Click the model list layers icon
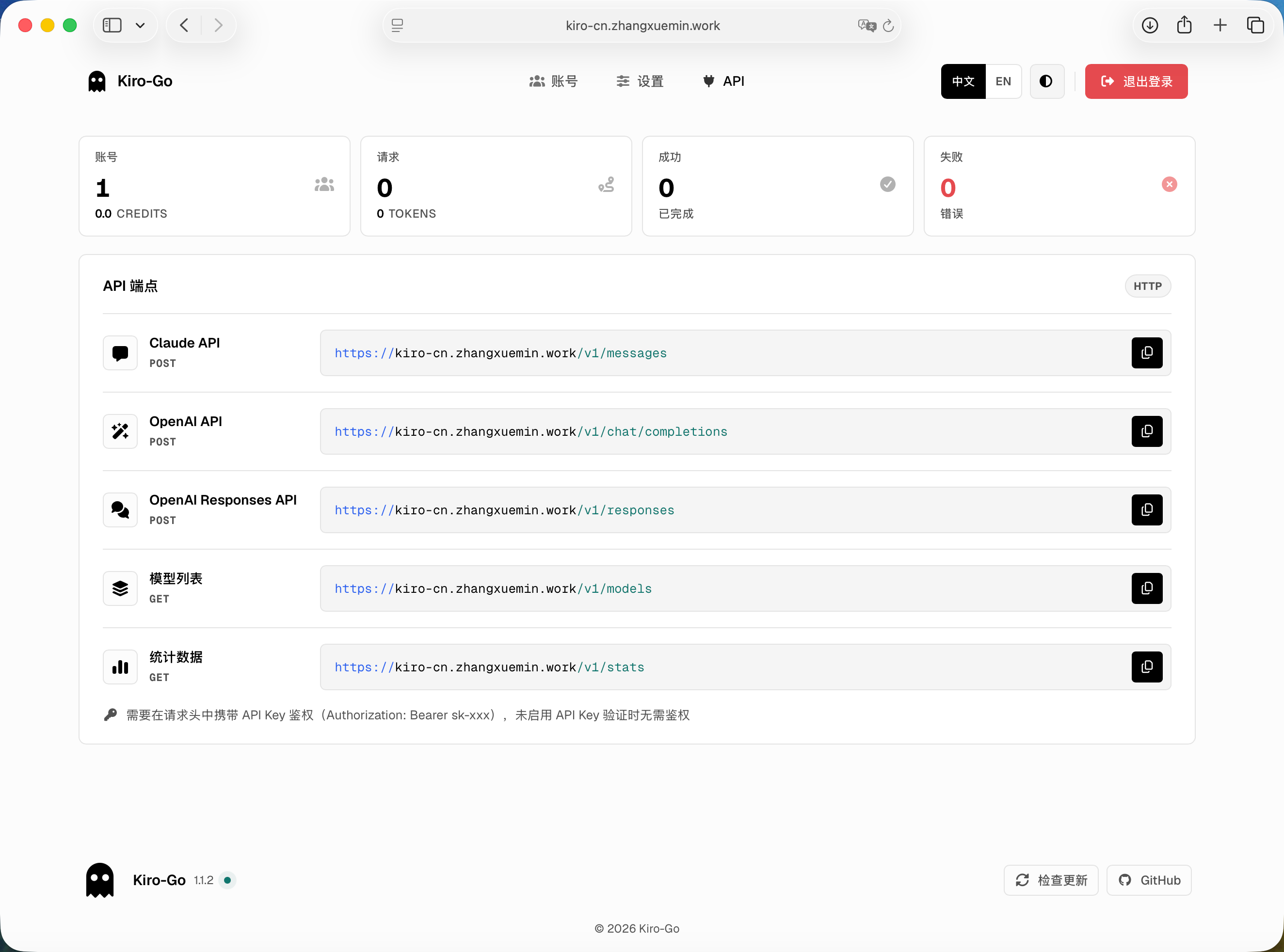 coord(120,588)
